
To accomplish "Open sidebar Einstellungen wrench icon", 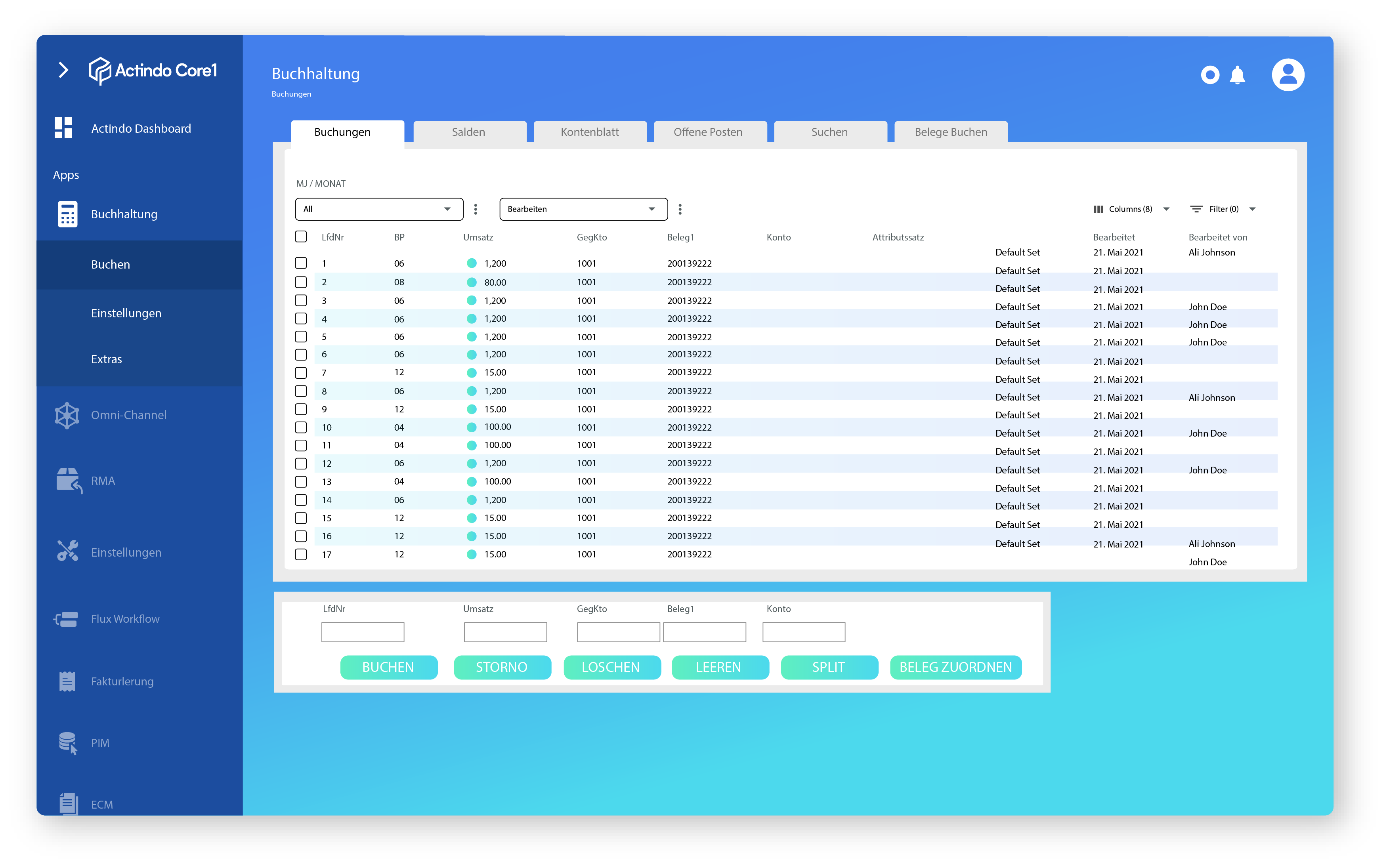I will (x=67, y=551).
